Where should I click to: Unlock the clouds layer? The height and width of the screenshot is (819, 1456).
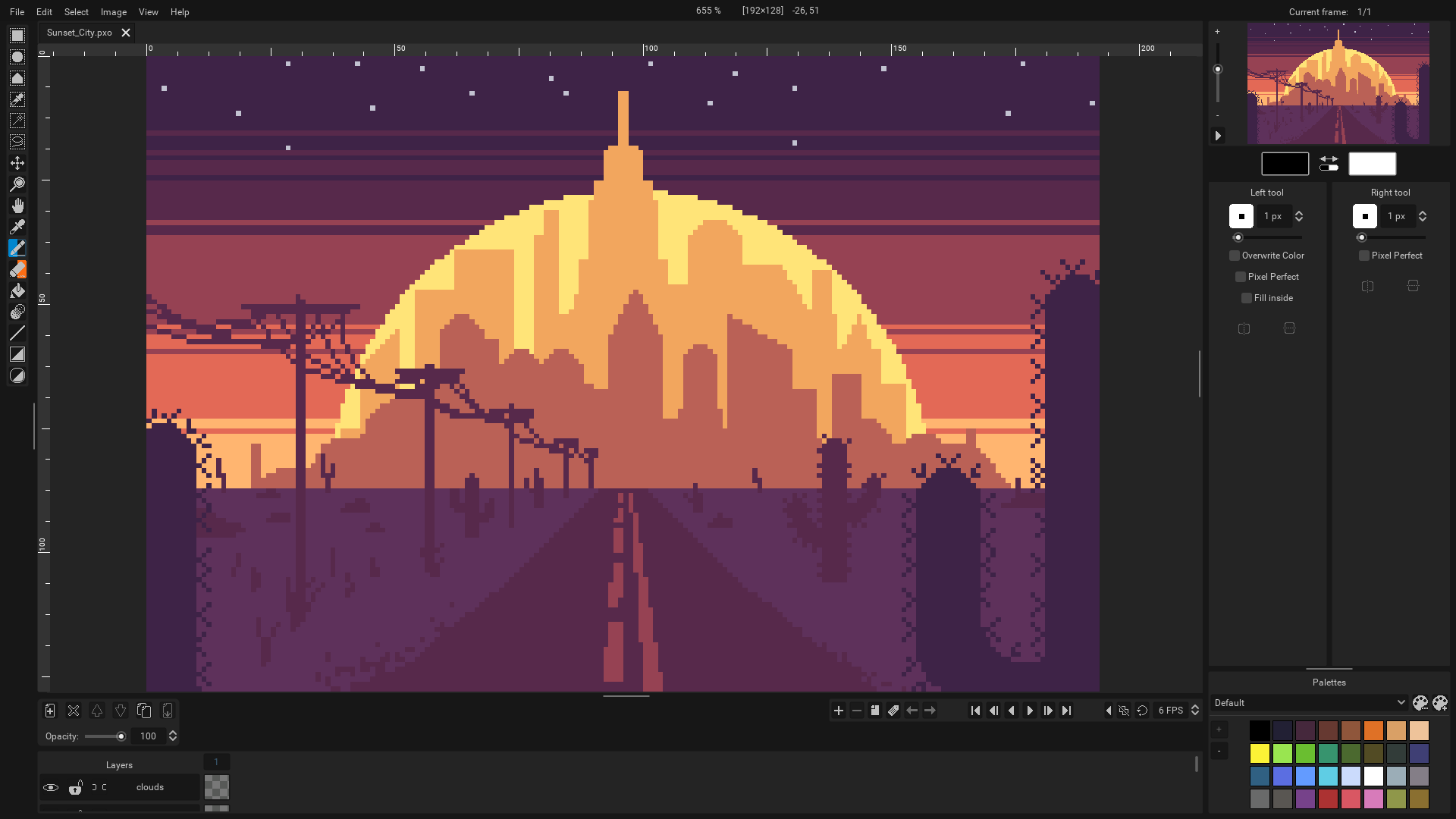tap(76, 787)
